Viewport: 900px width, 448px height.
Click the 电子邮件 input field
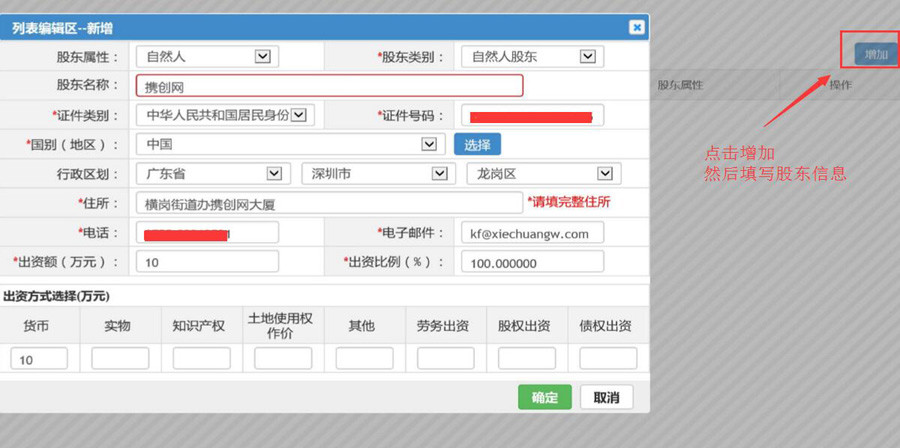click(x=532, y=233)
